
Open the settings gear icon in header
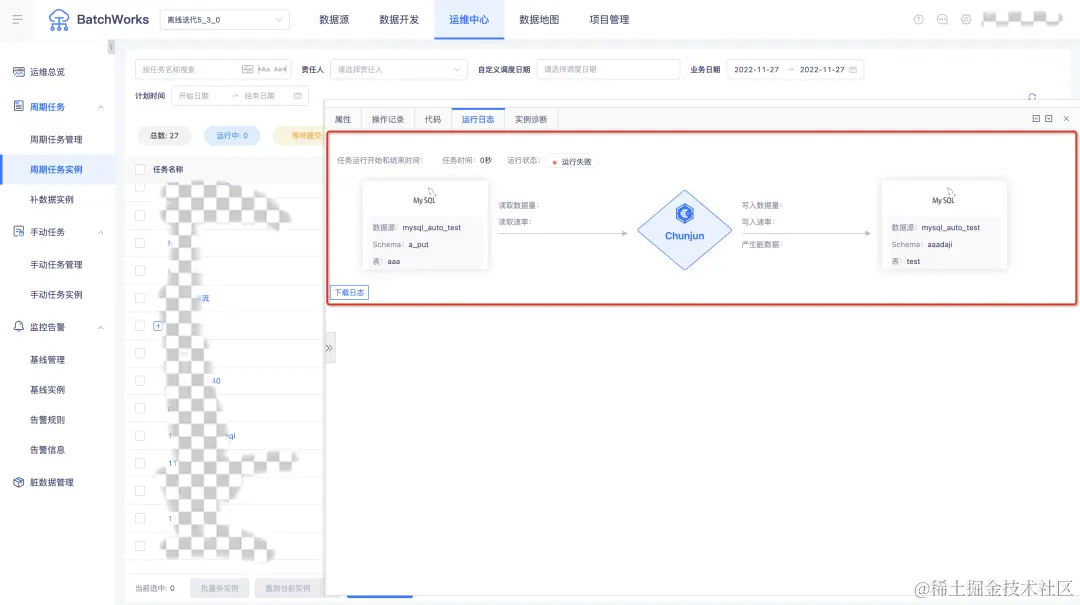click(x=966, y=19)
